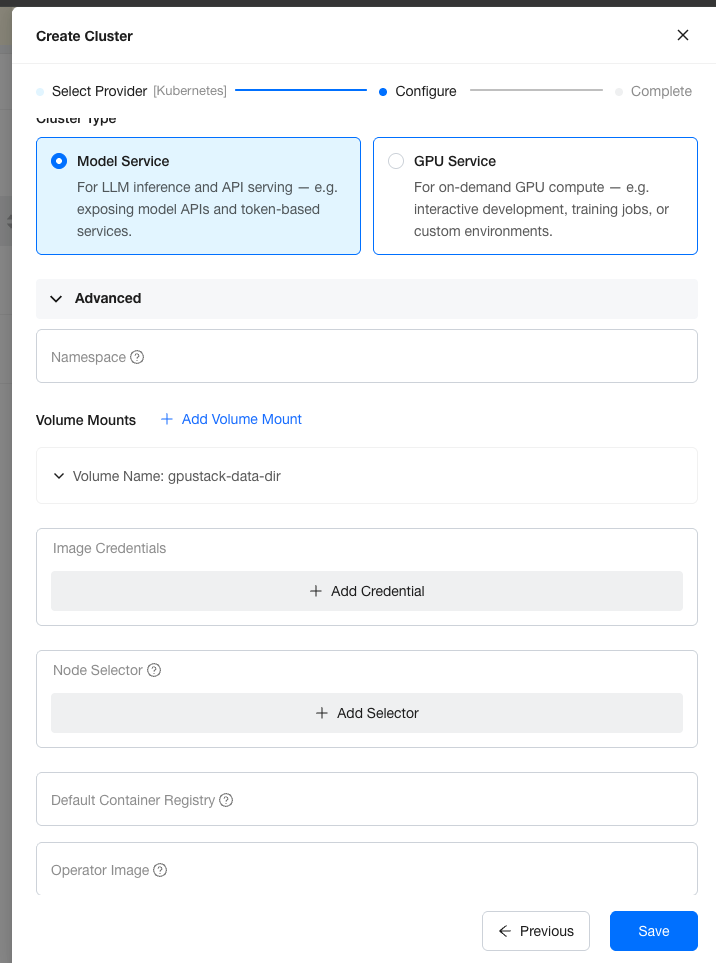Click the Configure step label

pyautogui.click(x=426, y=92)
